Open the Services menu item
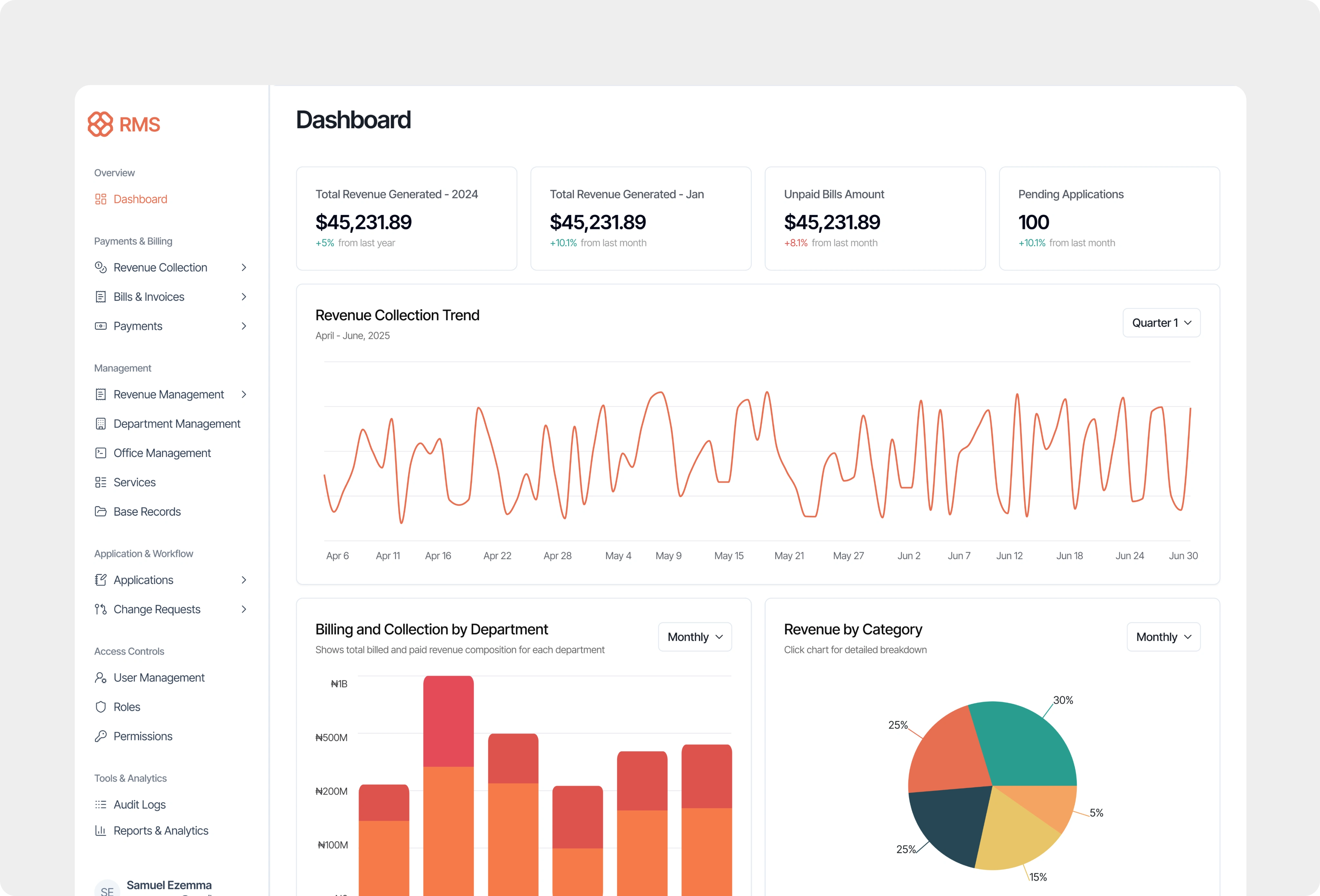Image resolution: width=1320 pixels, height=896 pixels. pyautogui.click(x=135, y=482)
